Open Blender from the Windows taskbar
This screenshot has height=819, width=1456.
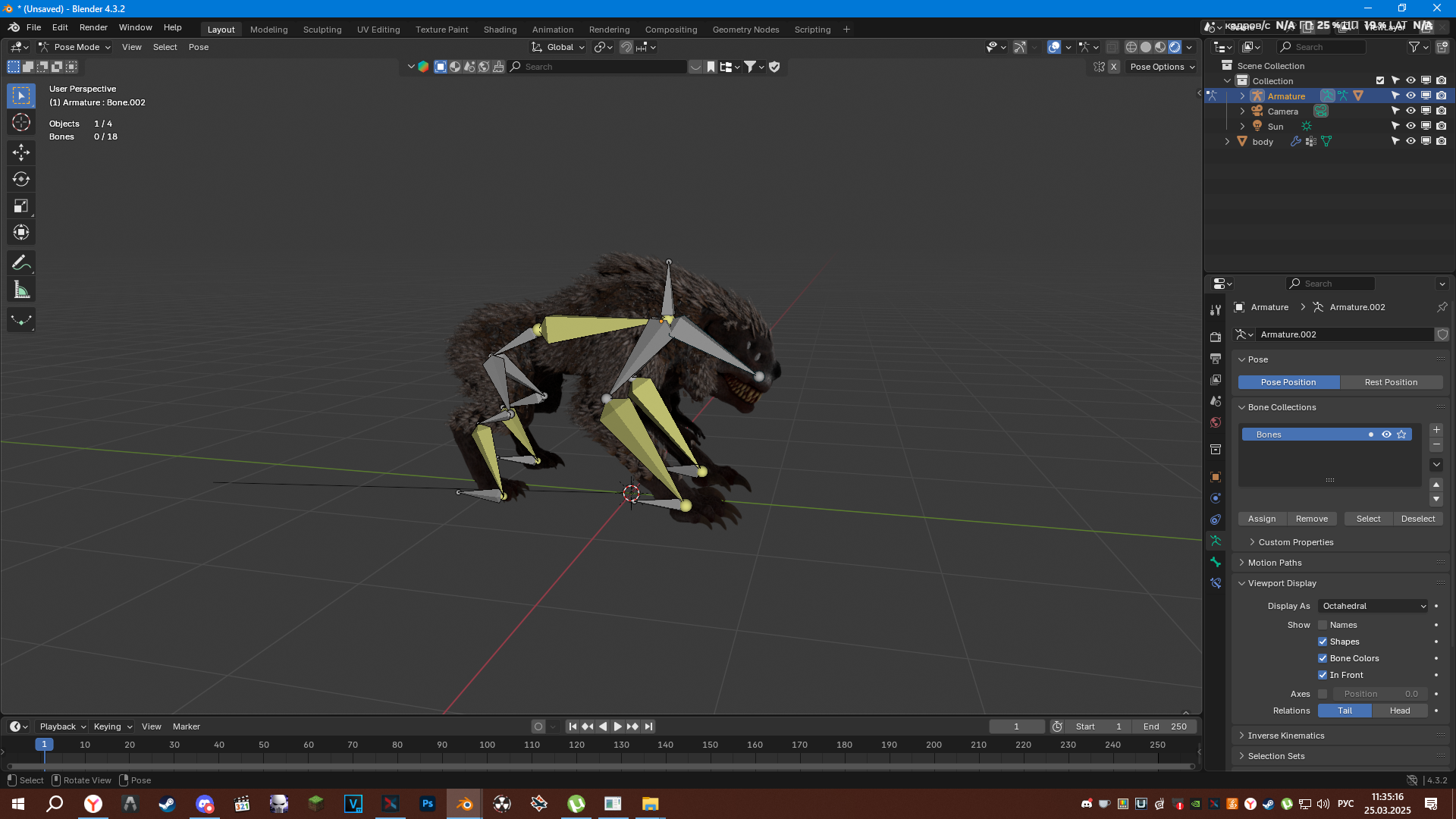(465, 804)
